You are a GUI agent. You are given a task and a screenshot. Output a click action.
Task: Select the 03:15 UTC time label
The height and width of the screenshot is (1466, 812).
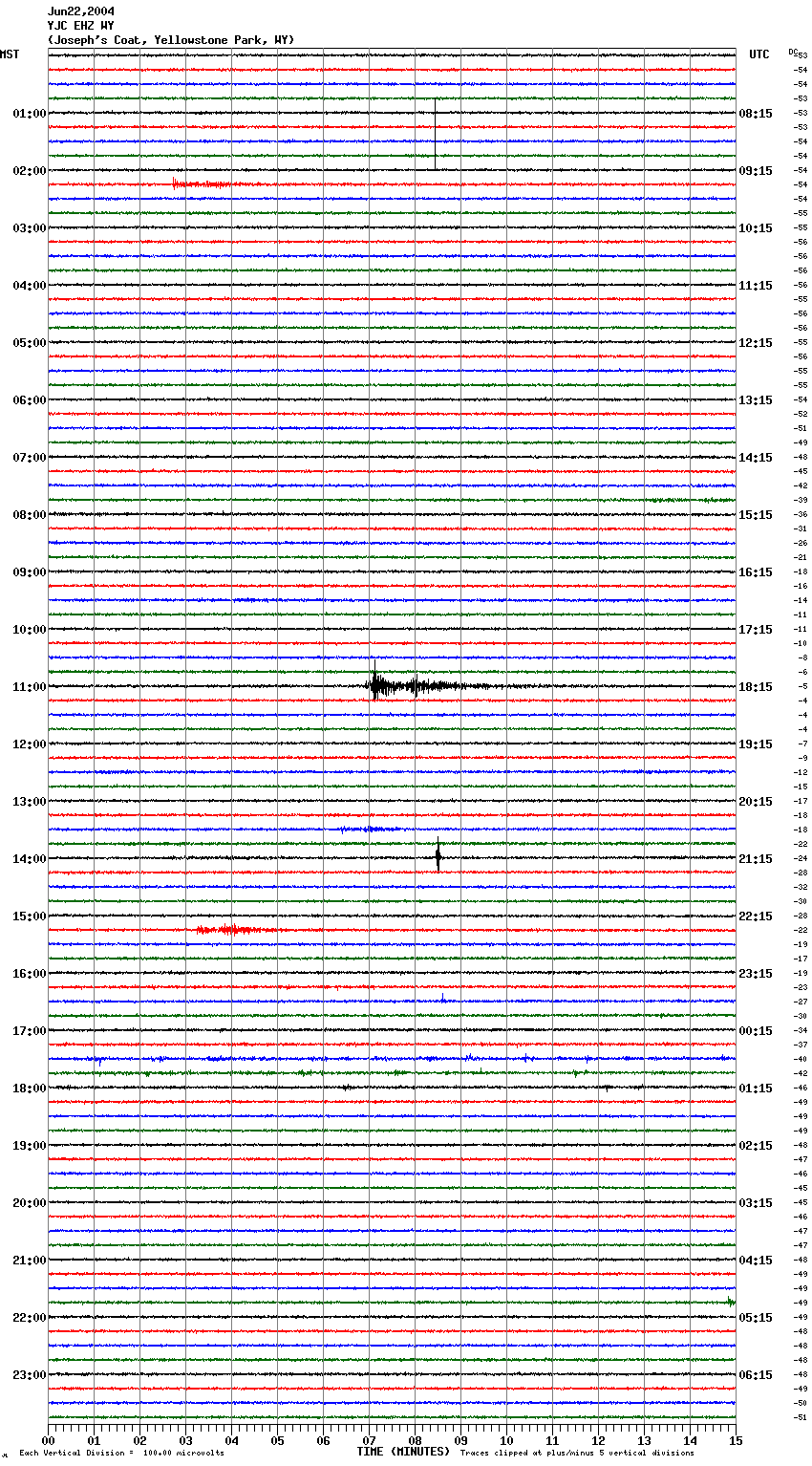756,1203
